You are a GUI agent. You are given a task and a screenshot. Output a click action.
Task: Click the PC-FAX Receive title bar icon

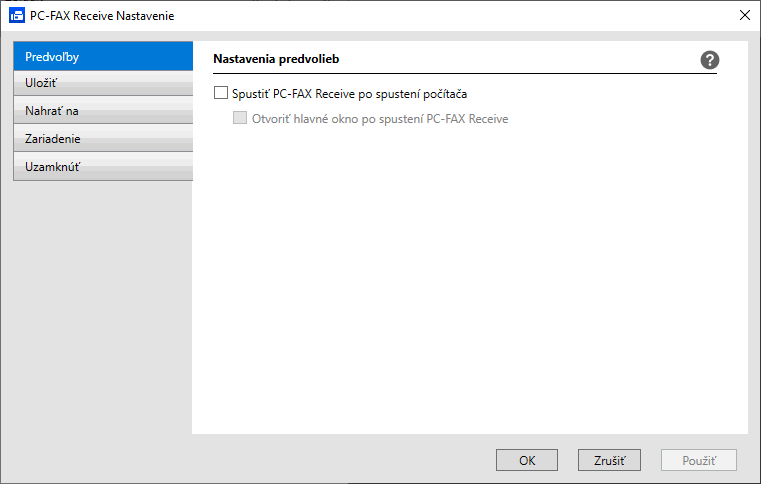point(17,16)
